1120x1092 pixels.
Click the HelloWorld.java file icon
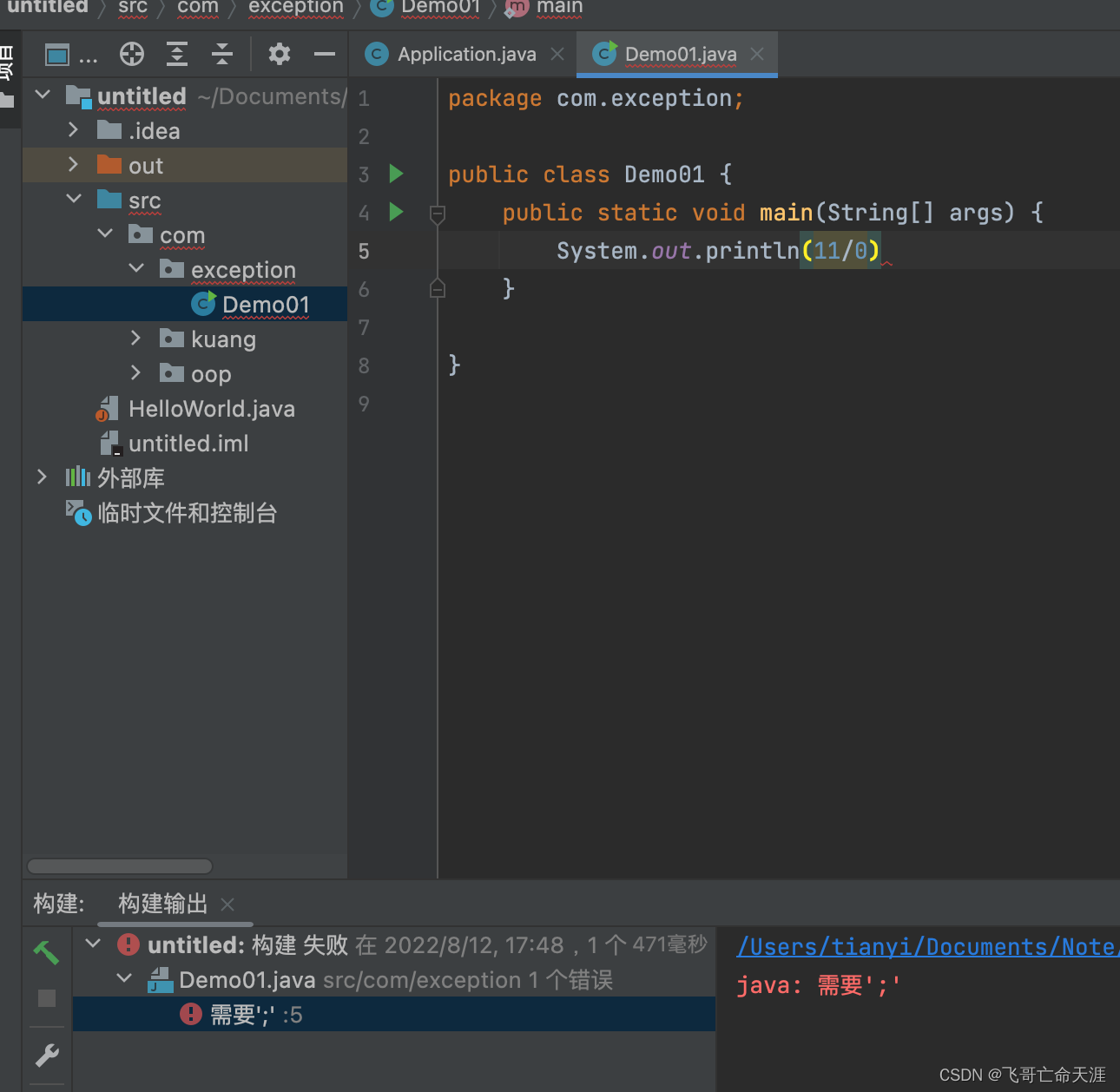tap(108, 409)
